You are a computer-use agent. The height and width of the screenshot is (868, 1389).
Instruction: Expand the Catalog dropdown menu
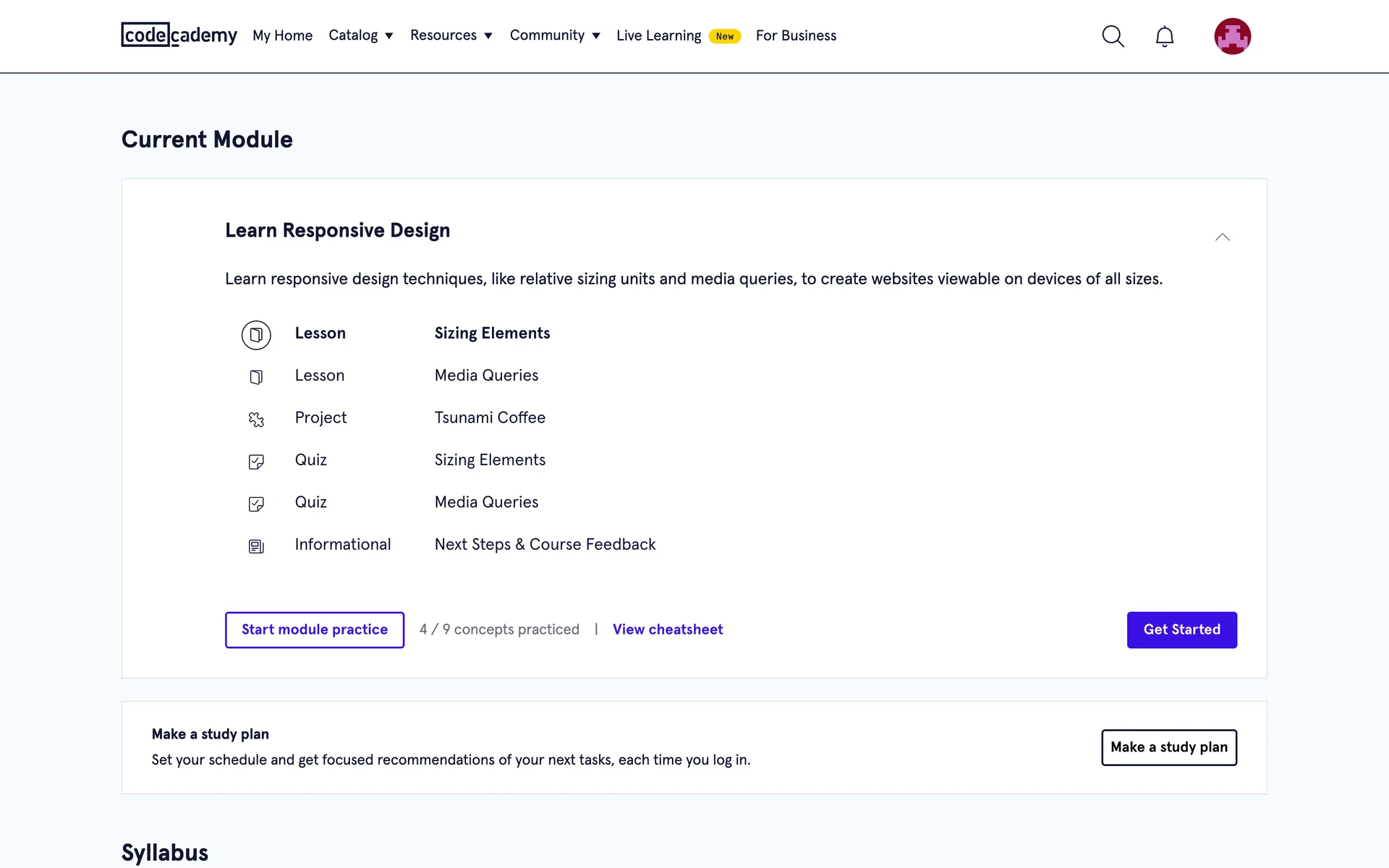[360, 35]
